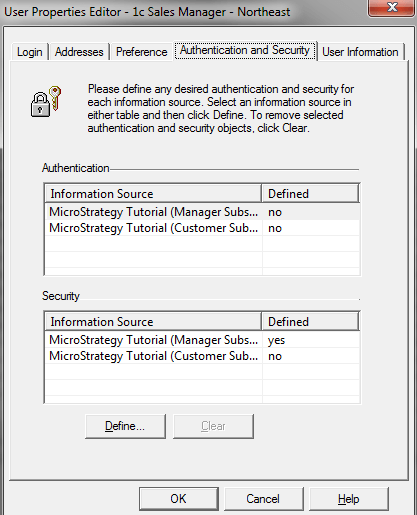Click 'no' for Customer Sub in Authentication
This screenshot has width=417, height=515.
pos(275,228)
